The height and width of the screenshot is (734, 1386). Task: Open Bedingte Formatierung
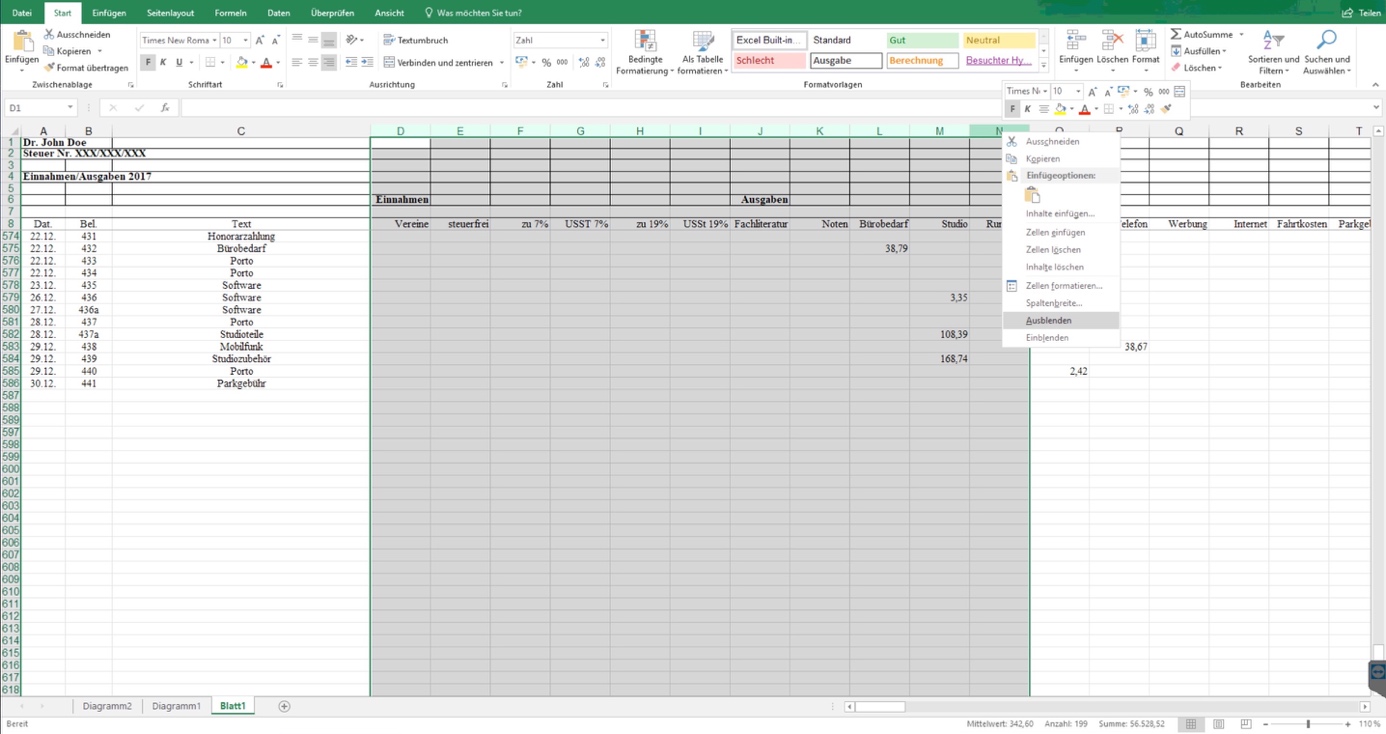point(645,53)
